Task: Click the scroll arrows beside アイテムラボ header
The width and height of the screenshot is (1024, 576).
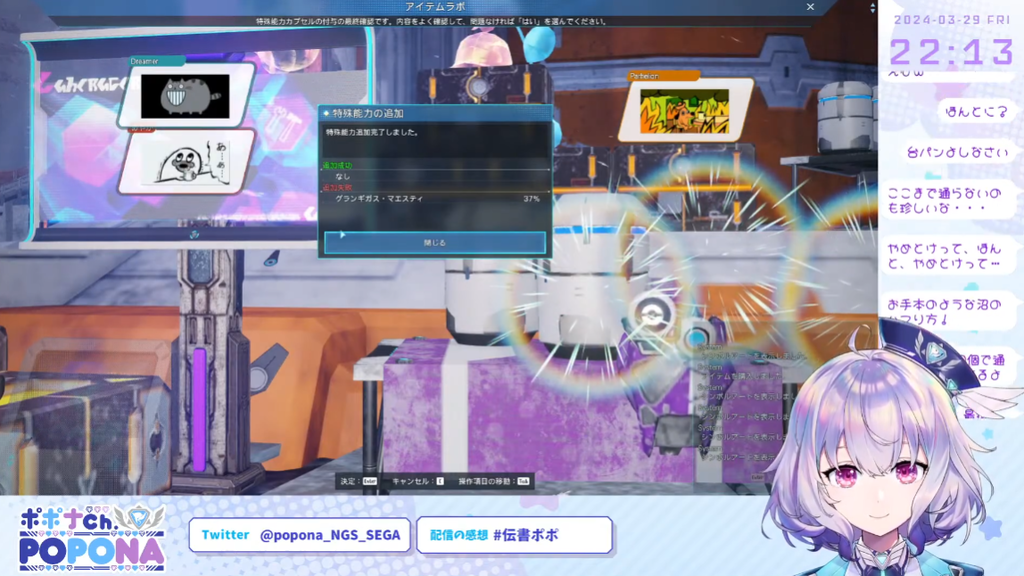Action: point(872,8)
